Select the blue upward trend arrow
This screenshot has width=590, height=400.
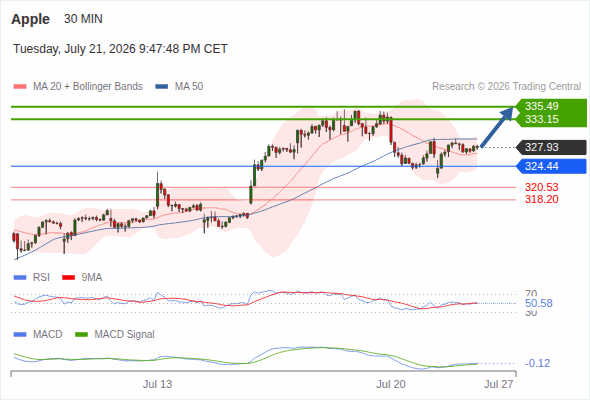pyautogui.click(x=497, y=127)
